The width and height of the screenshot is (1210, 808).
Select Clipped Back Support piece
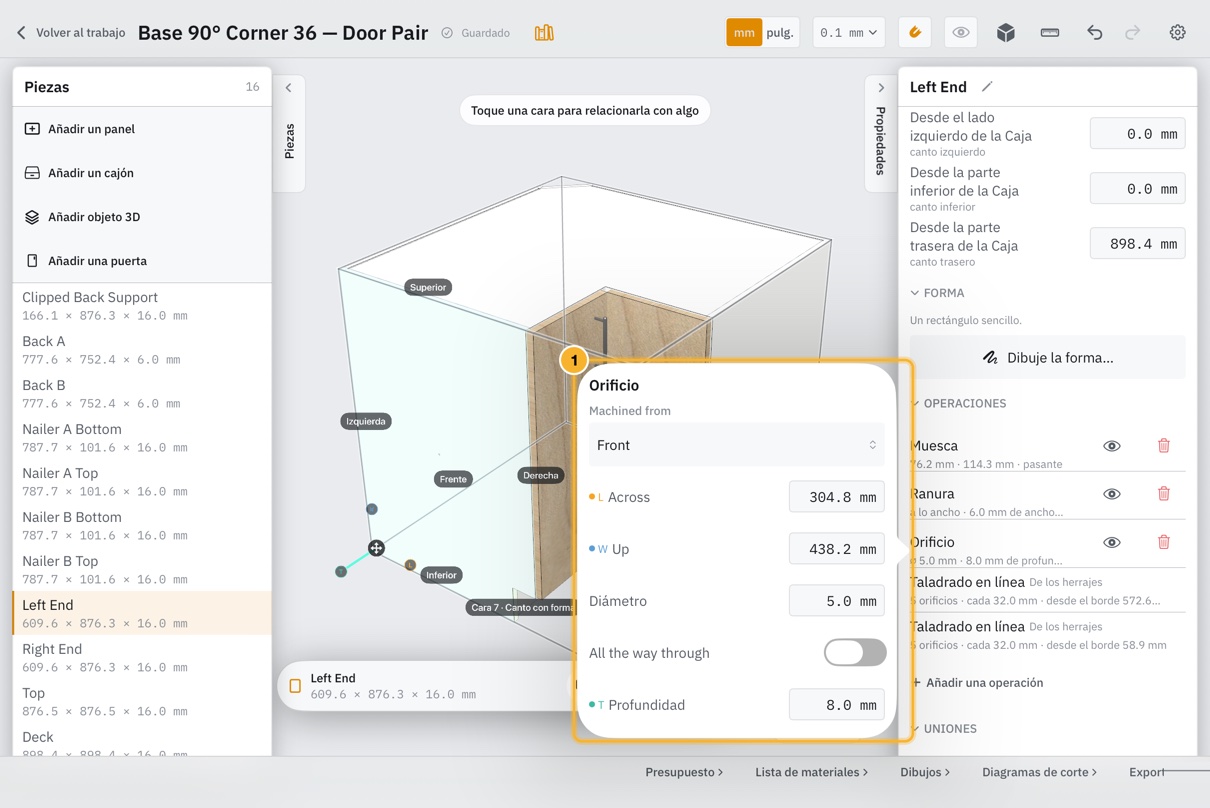[142, 305]
